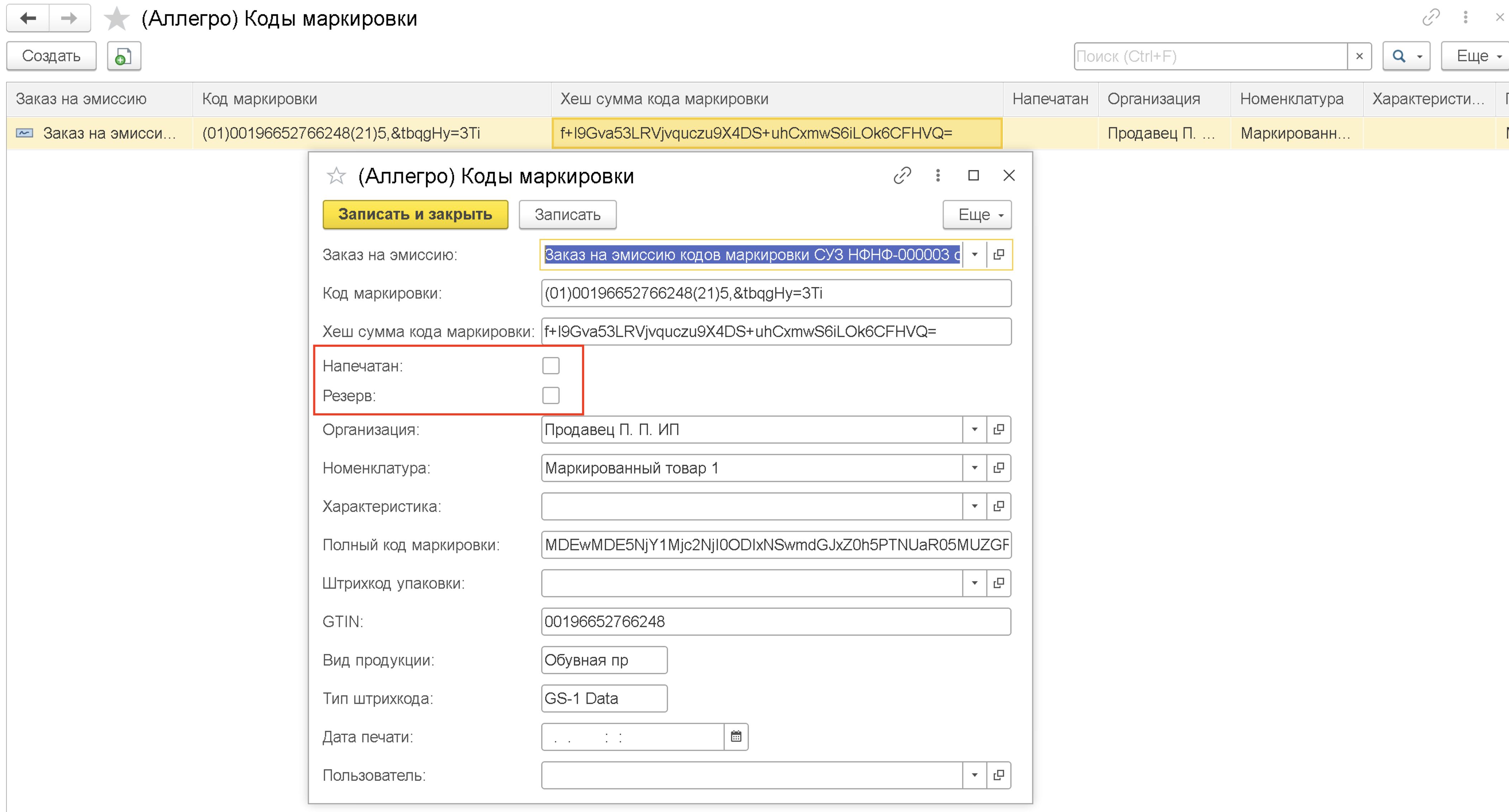Click the magnifier search button
1509x812 pixels.
tap(1399, 56)
